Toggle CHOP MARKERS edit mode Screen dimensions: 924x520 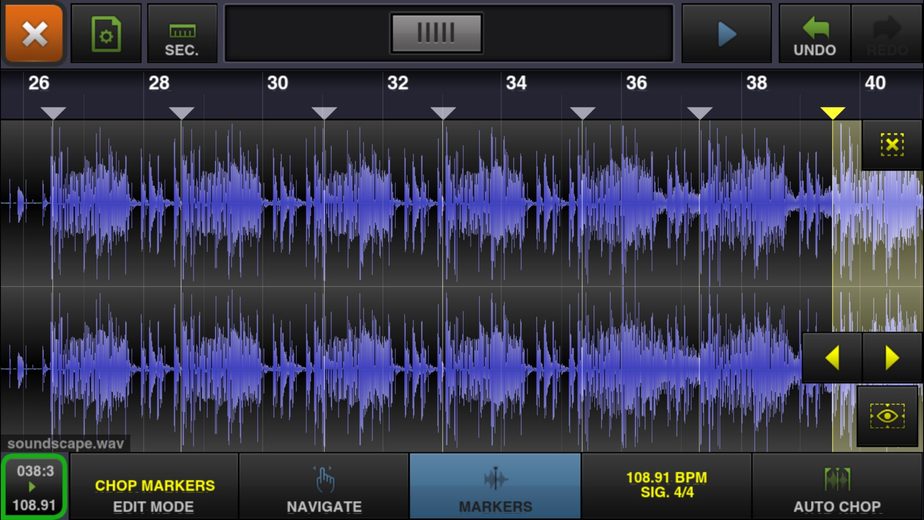pyautogui.click(x=154, y=487)
